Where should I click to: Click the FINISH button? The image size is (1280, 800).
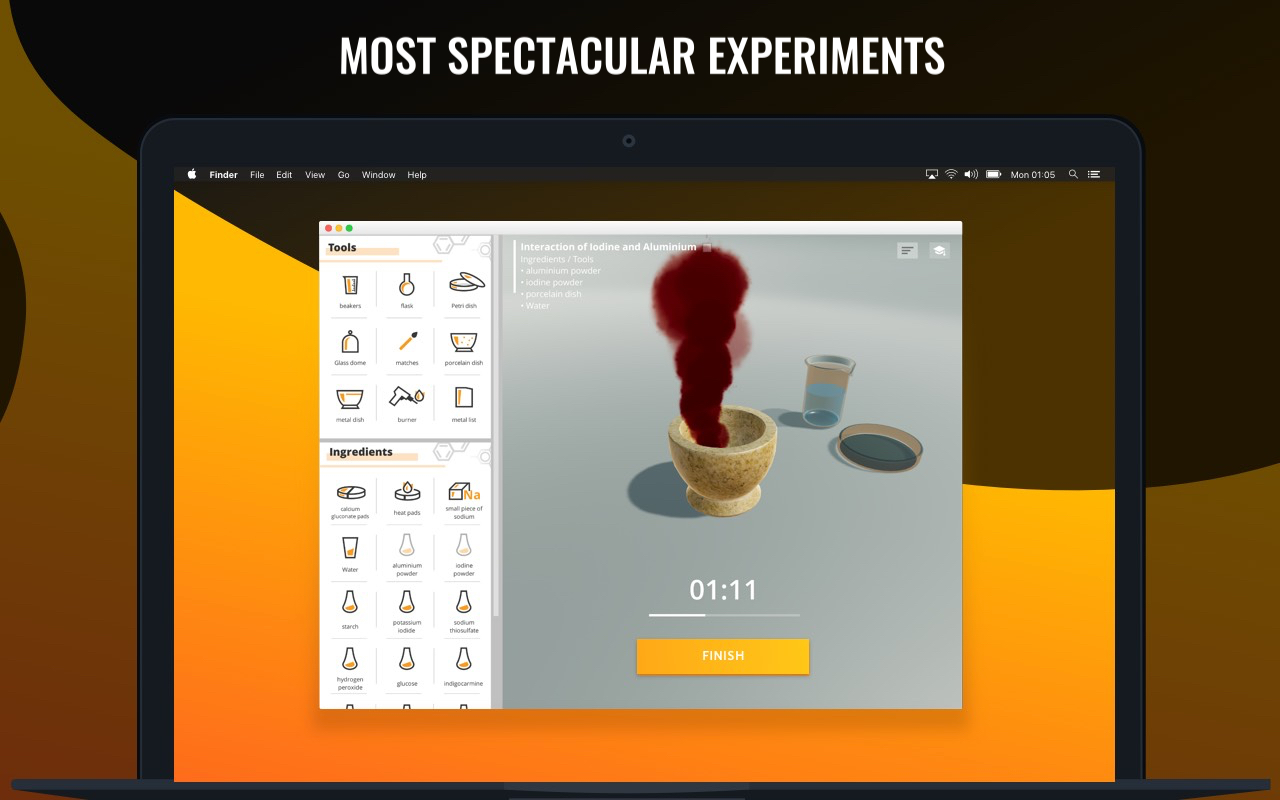tap(723, 656)
